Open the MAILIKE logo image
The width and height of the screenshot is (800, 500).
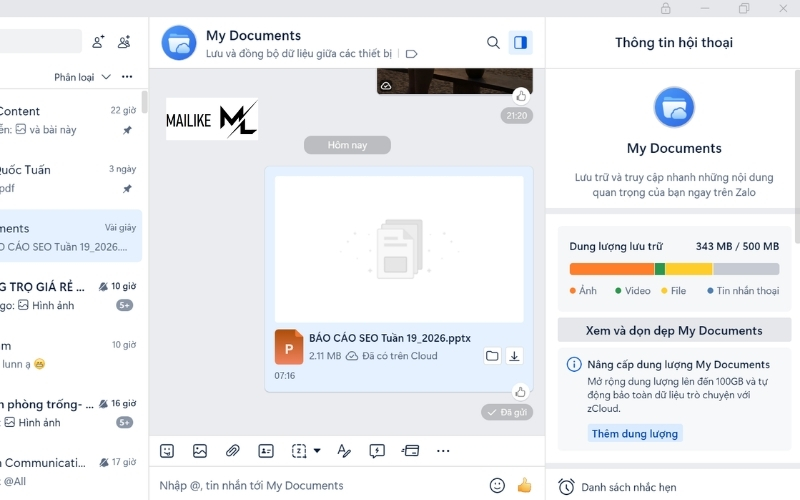coord(212,119)
